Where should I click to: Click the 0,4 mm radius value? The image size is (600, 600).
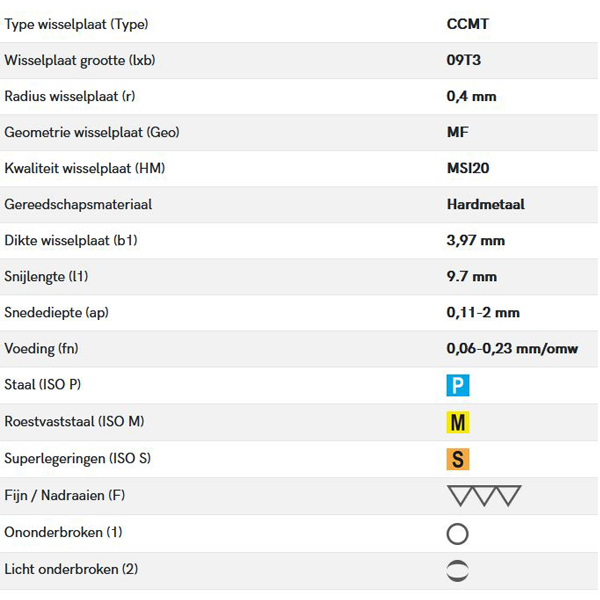(471, 96)
